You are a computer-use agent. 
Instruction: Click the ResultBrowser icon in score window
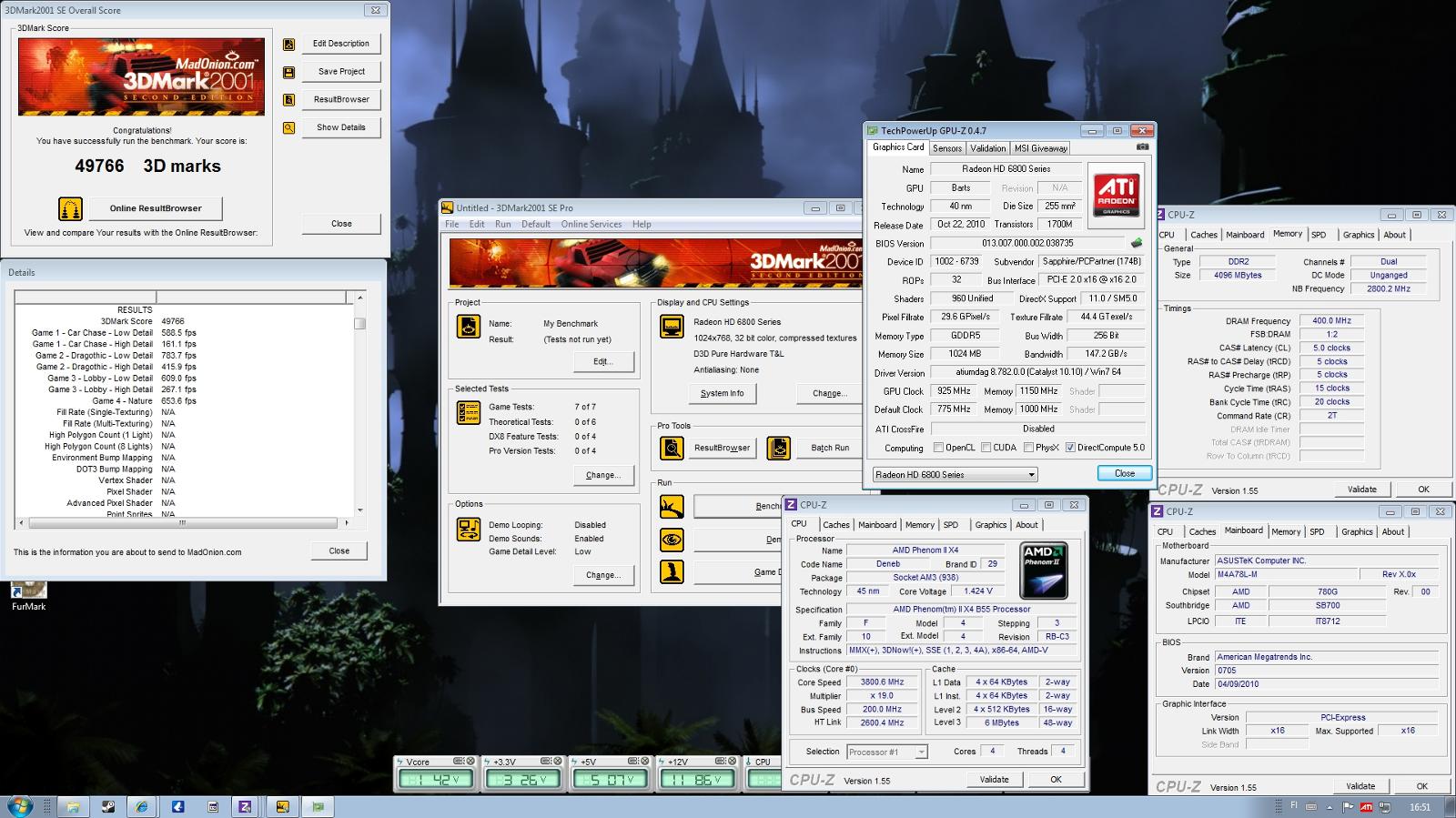point(288,100)
